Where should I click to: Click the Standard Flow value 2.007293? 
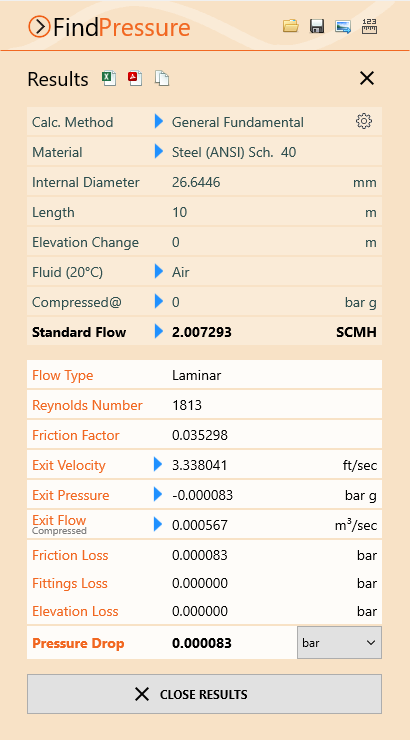coord(201,332)
